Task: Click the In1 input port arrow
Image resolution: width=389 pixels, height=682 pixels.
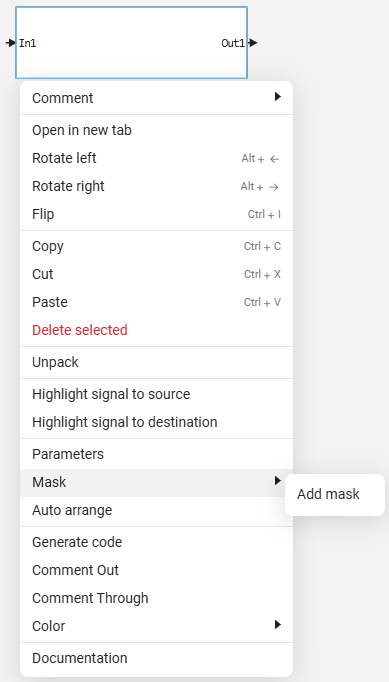Action: pos(10,43)
